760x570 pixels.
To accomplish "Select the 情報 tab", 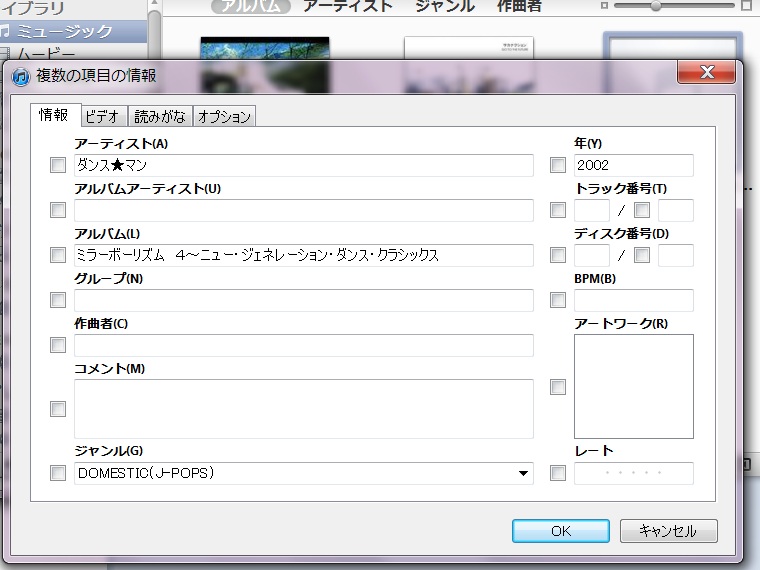I will click(54, 115).
